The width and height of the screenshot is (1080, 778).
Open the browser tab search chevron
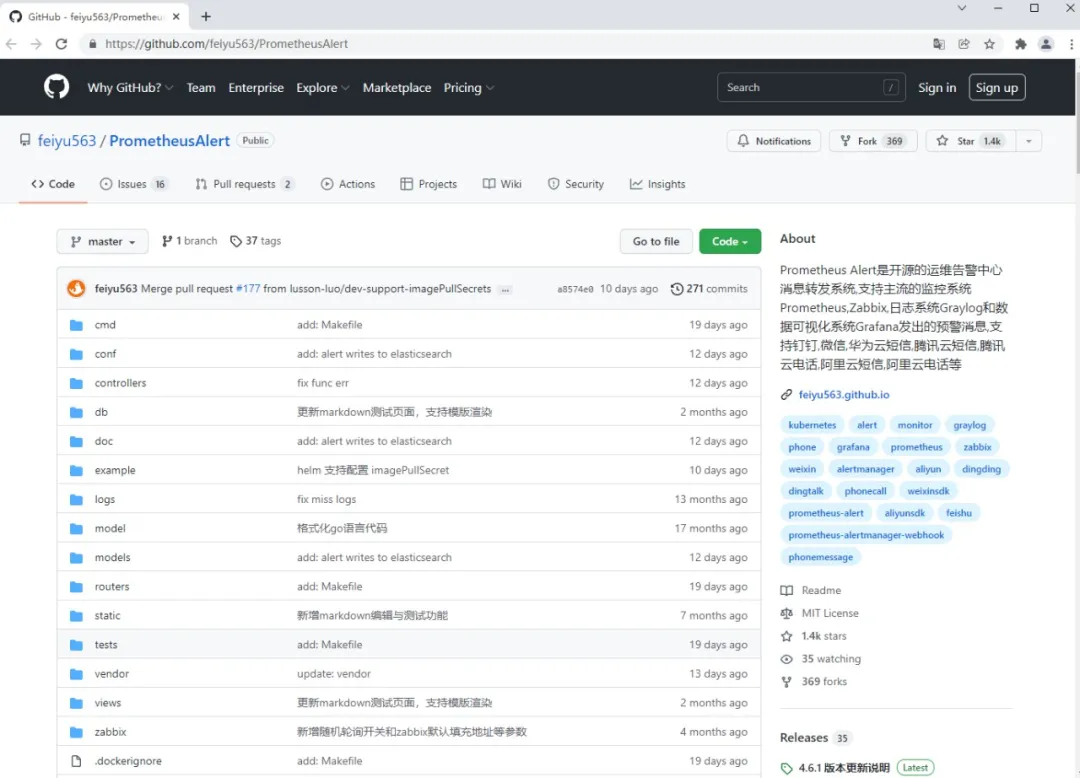pyautogui.click(x=962, y=8)
